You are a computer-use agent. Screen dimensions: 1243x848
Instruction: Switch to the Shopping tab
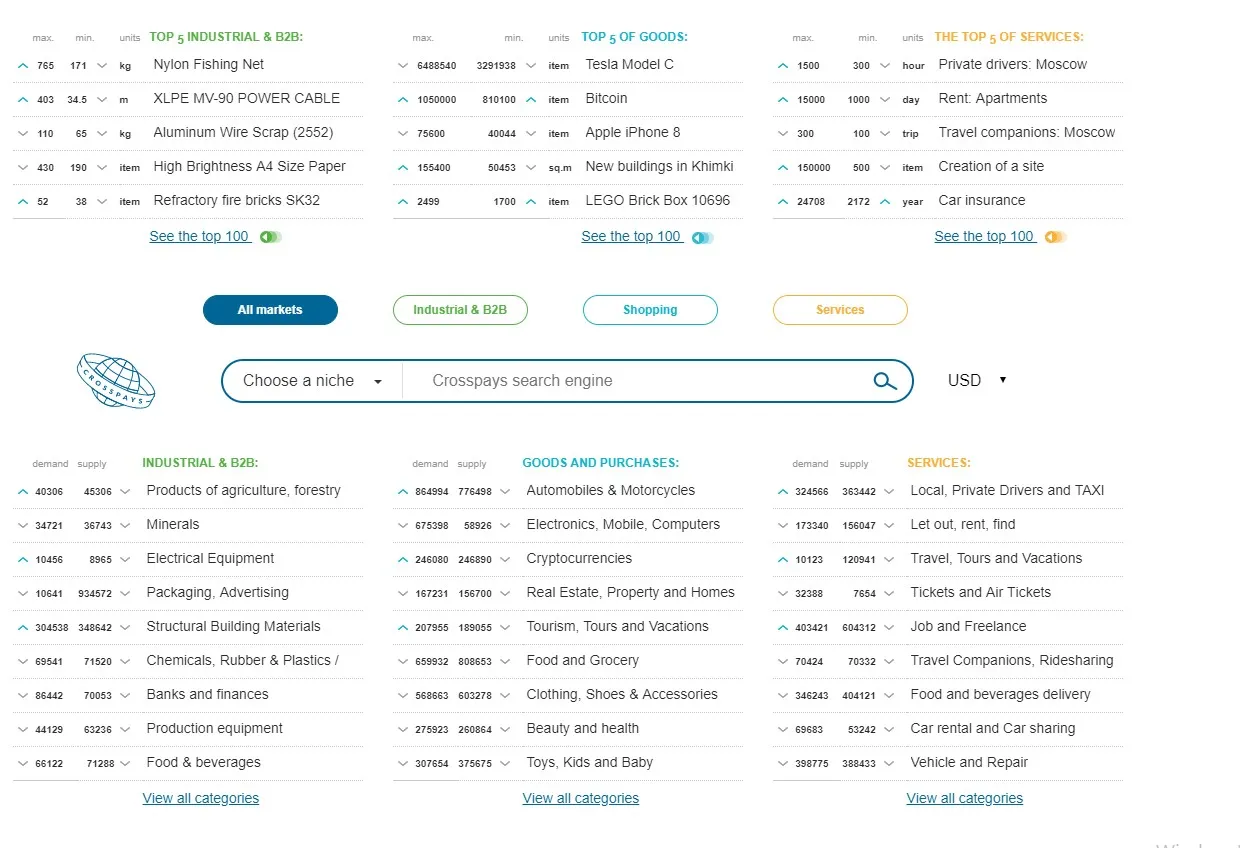click(650, 310)
